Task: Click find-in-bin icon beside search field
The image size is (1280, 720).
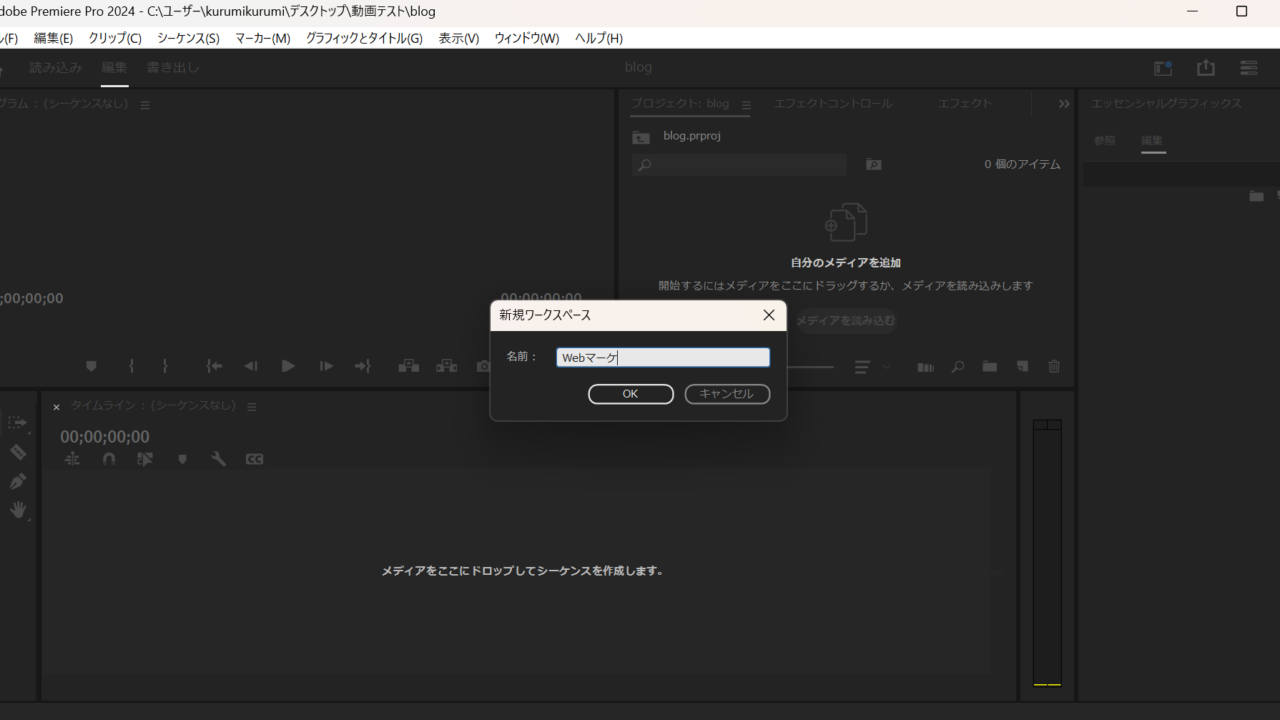Action: [873, 164]
